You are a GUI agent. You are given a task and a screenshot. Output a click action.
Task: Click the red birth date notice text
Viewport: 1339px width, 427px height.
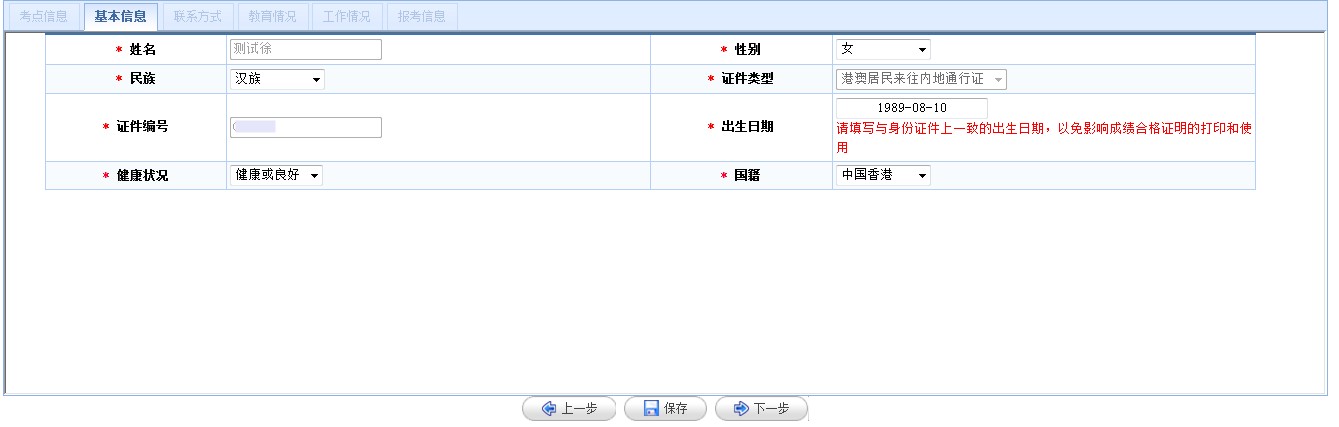tap(1044, 129)
